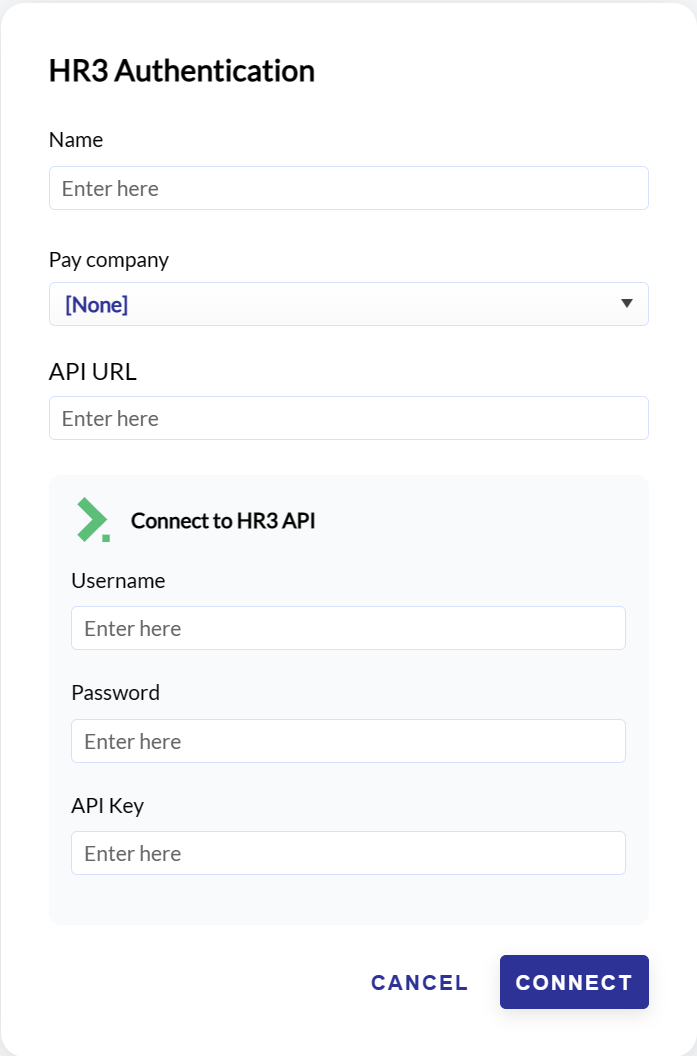Click the CANCEL button

(420, 983)
